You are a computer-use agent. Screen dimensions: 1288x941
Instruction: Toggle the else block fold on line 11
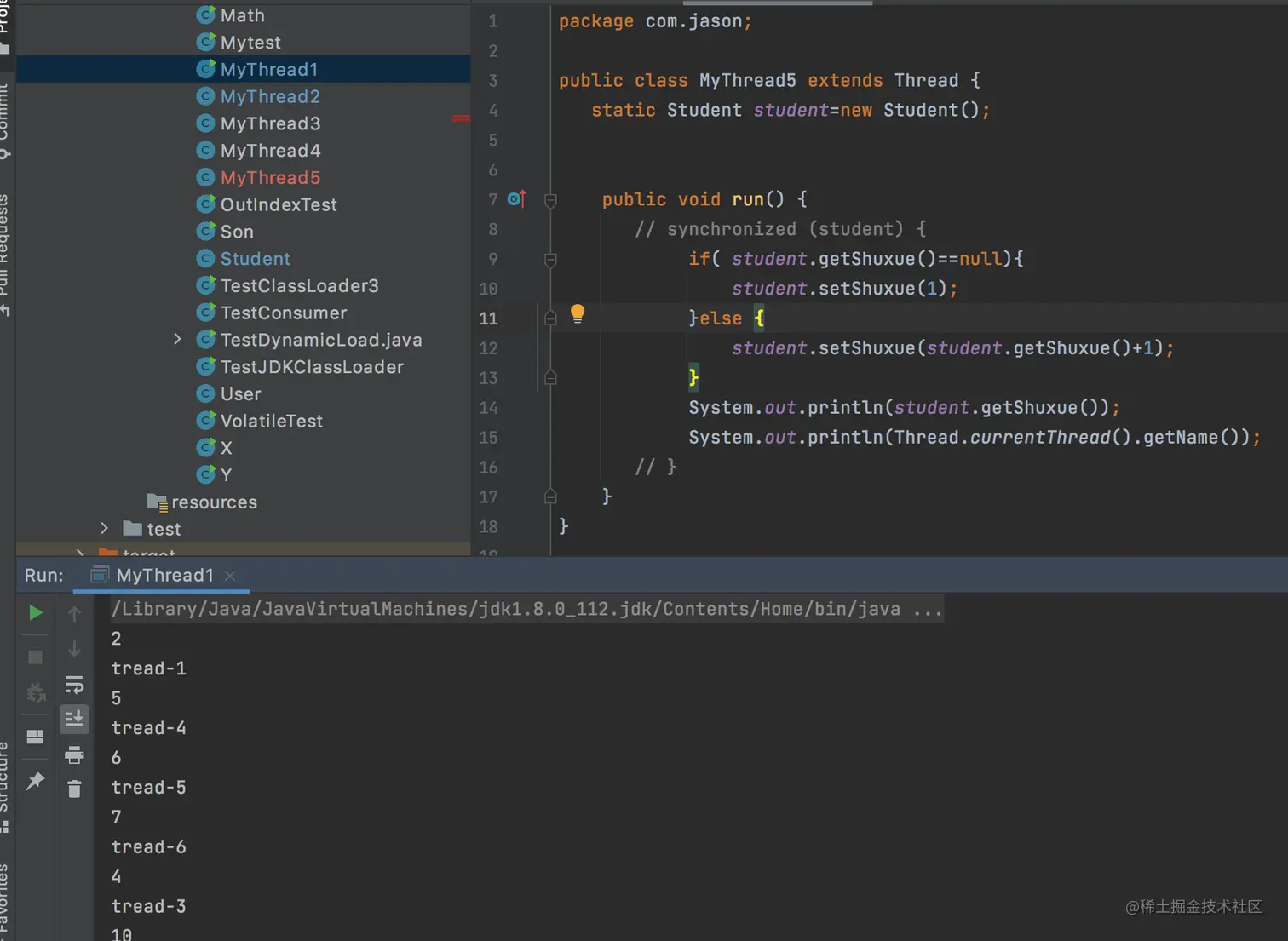coord(550,318)
